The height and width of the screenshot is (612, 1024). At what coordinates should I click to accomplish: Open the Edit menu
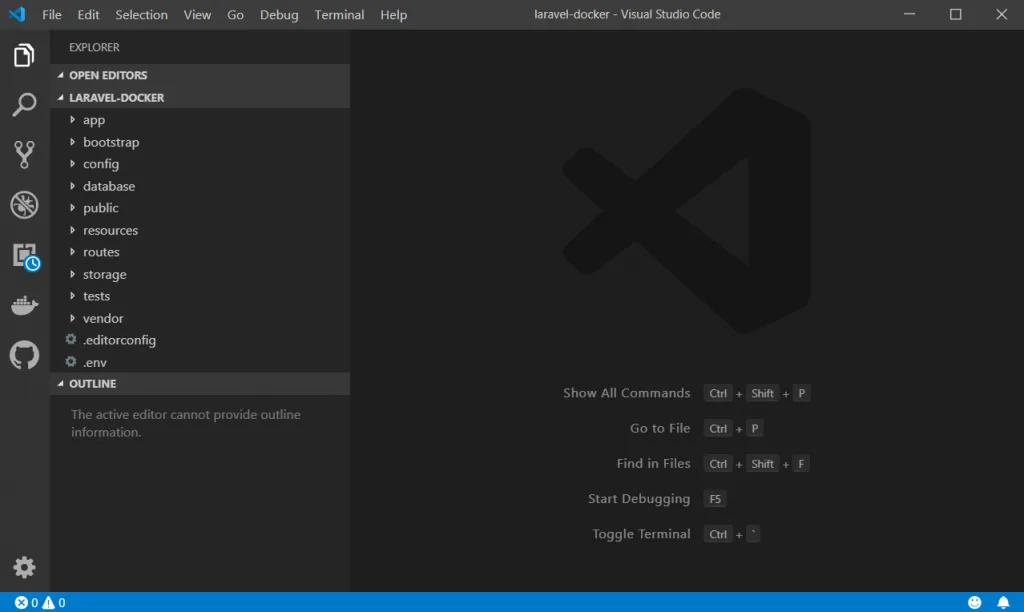click(x=88, y=14)
